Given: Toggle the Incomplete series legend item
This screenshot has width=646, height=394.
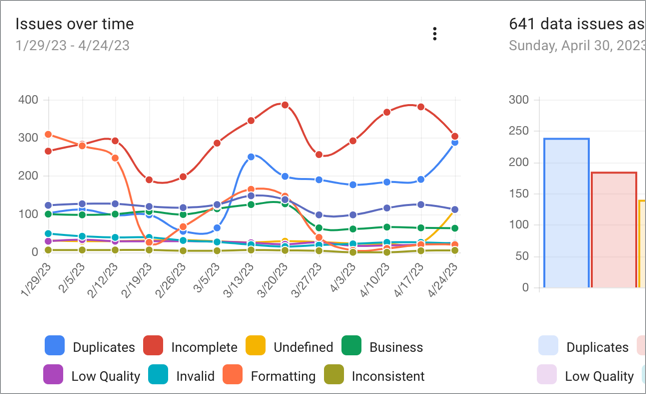Looking at the screenshot, I should click(x=190, y=346).
